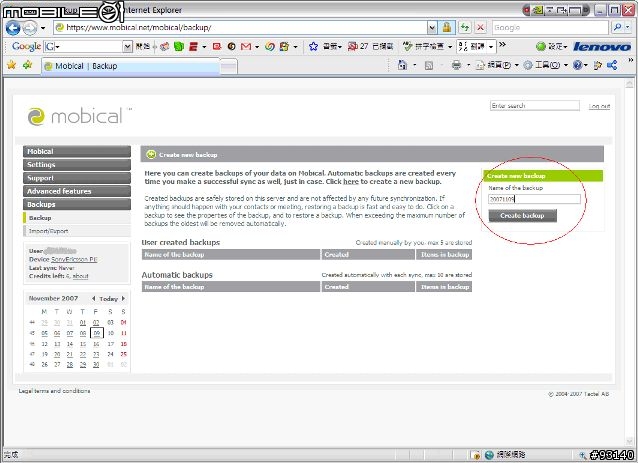Open a new blank tab
The width and height of the screenshot is (638, 463).
229,67
